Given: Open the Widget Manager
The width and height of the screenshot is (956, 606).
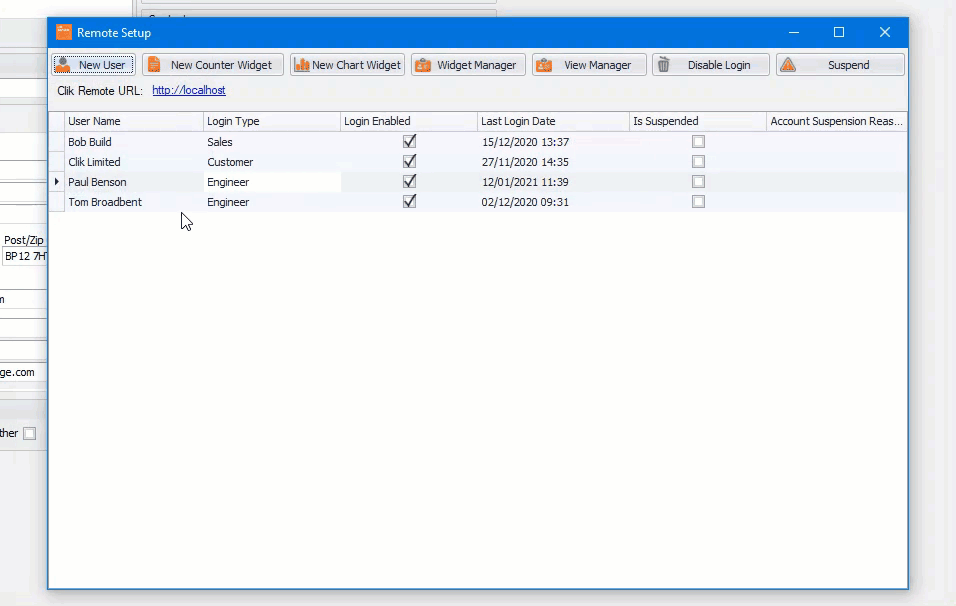Looking at the screenshot, I should (468, 65).
